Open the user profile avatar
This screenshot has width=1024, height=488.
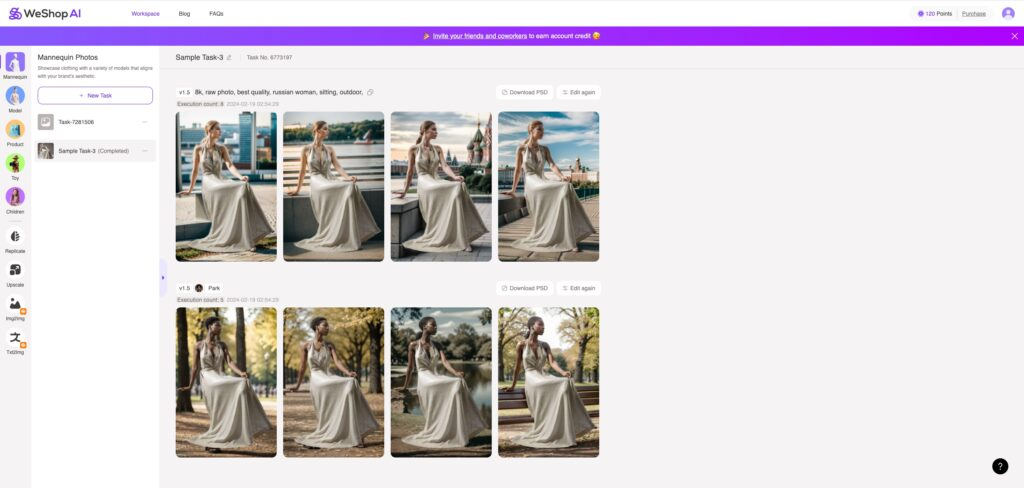tap(1008, 13)
